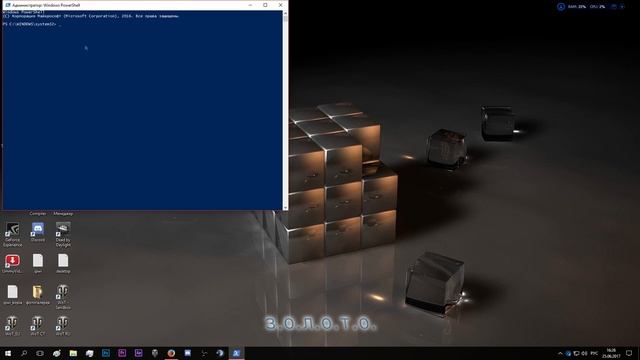The height and width of the screenshot is (360, 640).
Task: Open the grey mask taskbar icon
Action: pyautogui.click(x=155, y=353)
